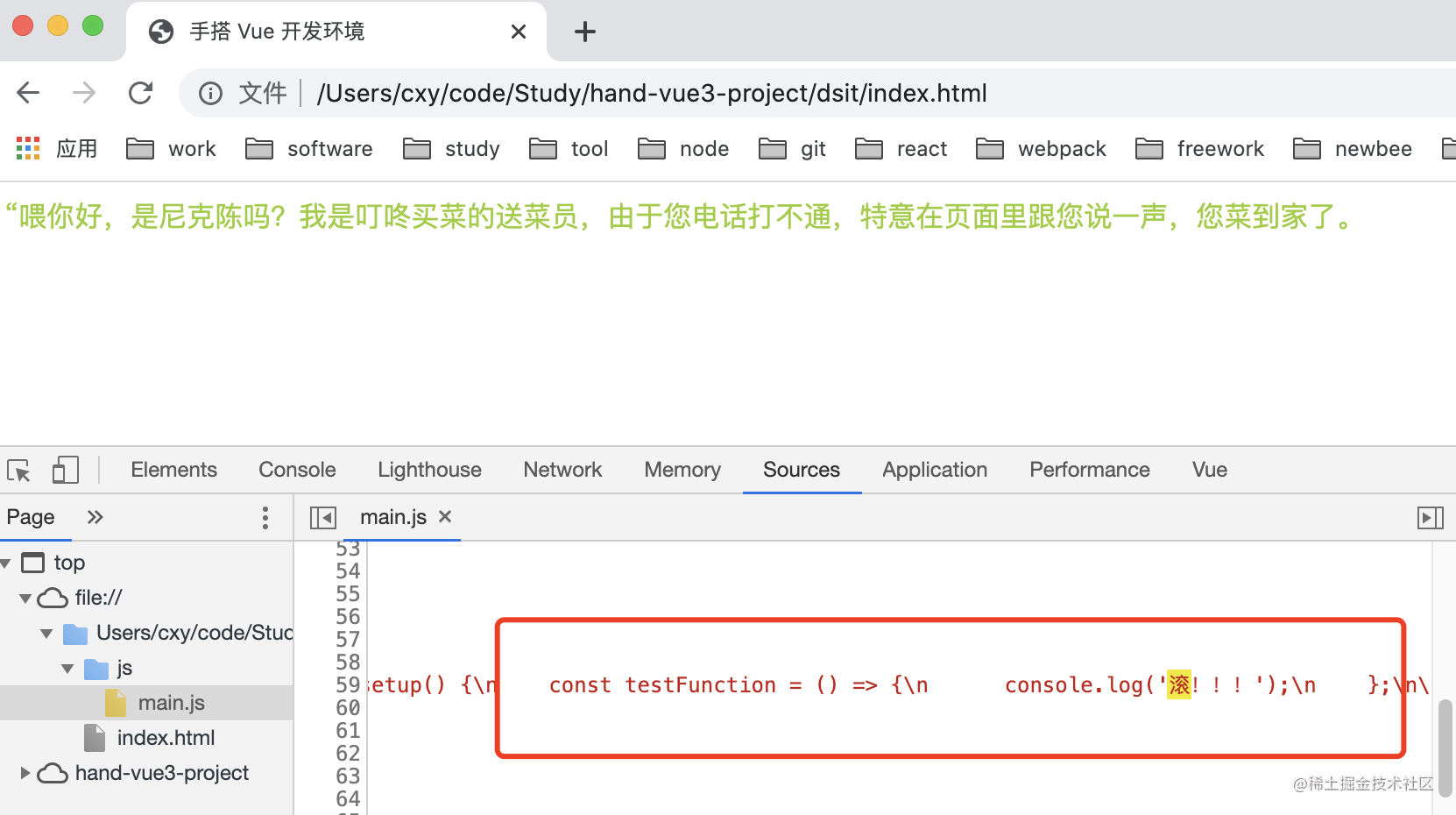
Task: Open the Network panel
Action: 562,470
